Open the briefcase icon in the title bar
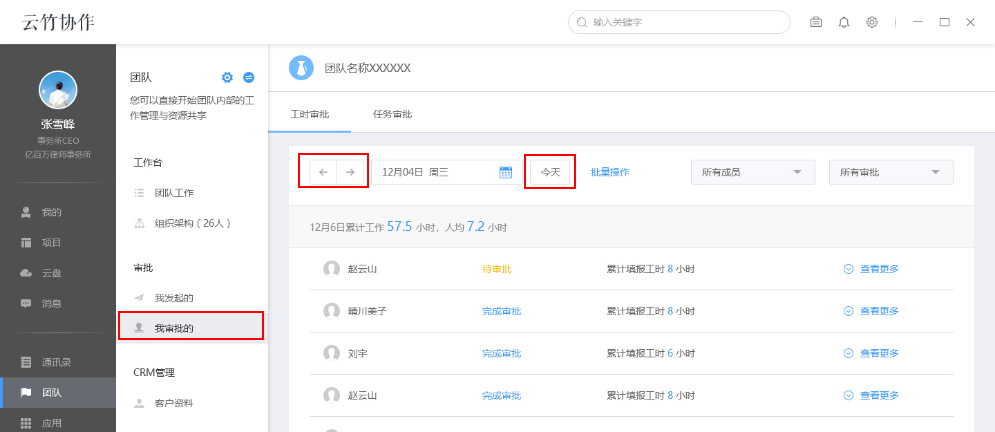 [816, 22]
